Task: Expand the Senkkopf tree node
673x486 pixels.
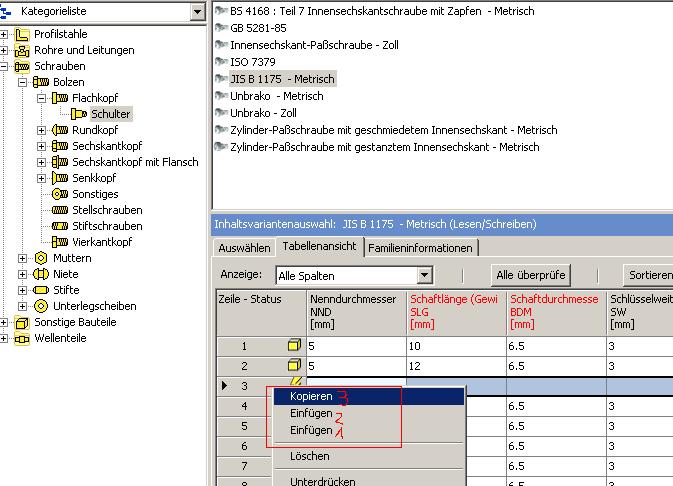Action: 42,178
